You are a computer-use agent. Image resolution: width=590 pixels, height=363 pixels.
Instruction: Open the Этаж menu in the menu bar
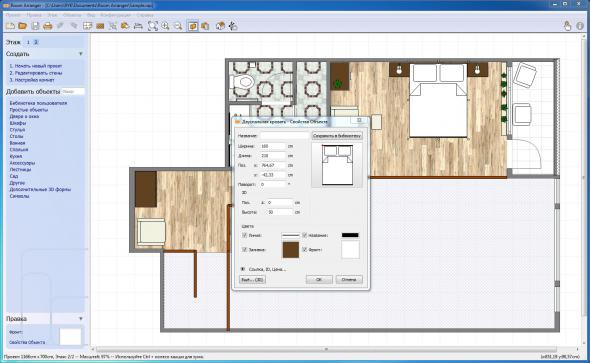pos(52,15)
